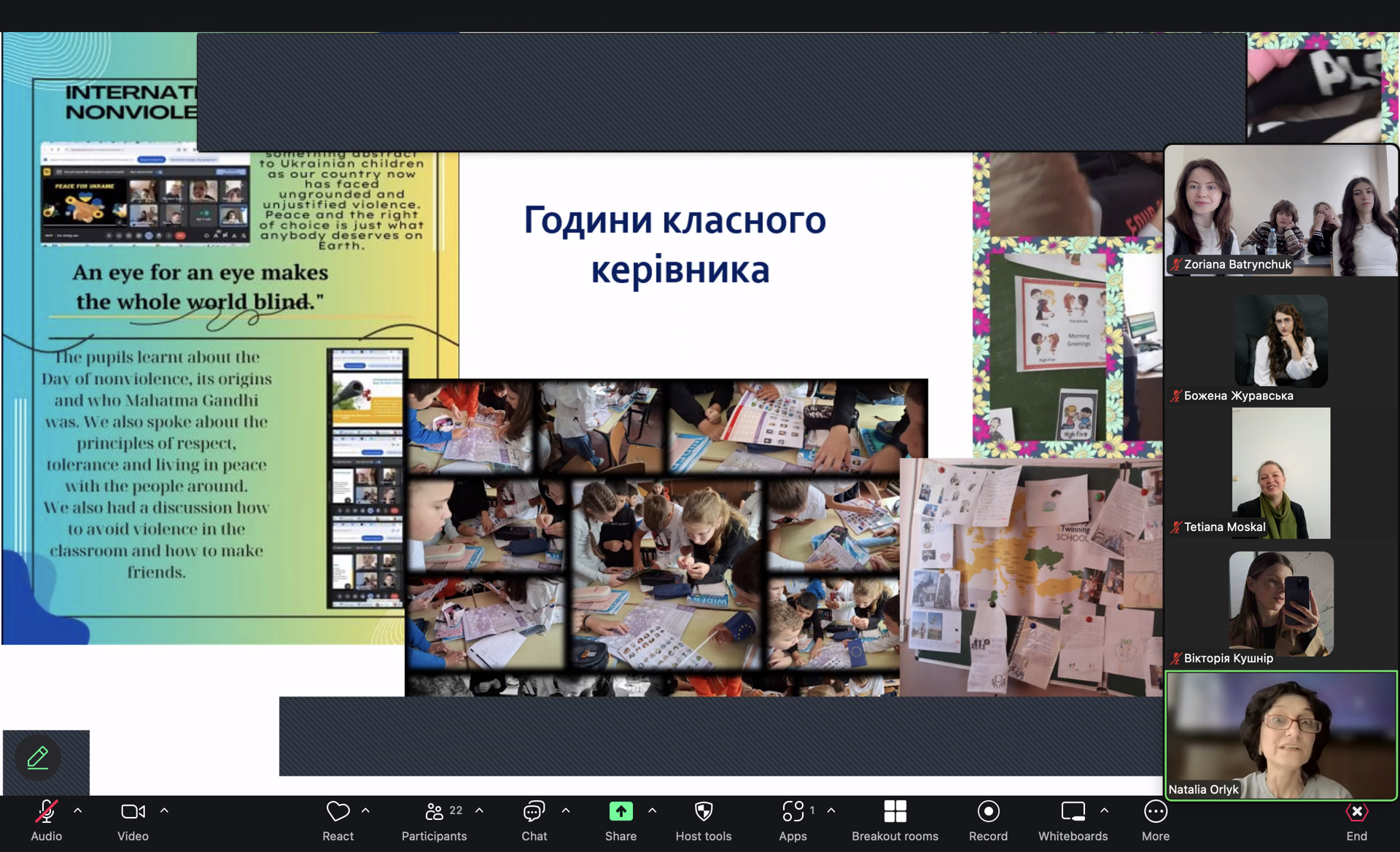Screen dimensions: 1400x852
Task: Click the Twinning School map board photo
Action: click(1031, 576)
